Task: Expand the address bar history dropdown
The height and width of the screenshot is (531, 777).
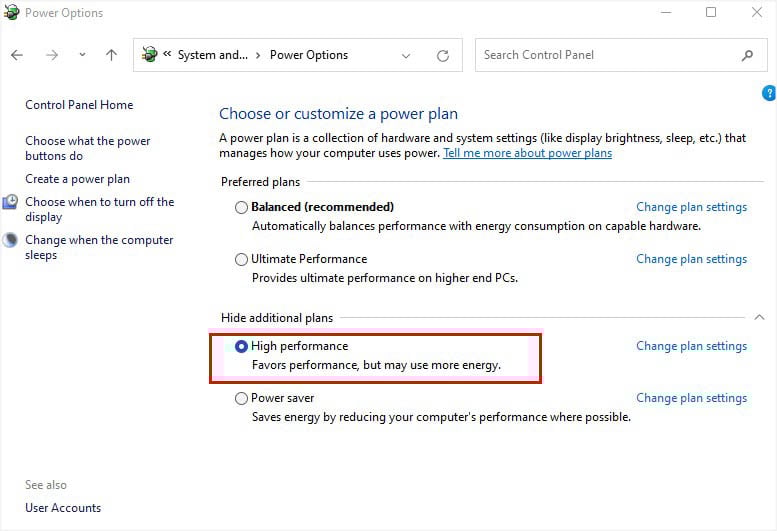Action: point(406,55)
